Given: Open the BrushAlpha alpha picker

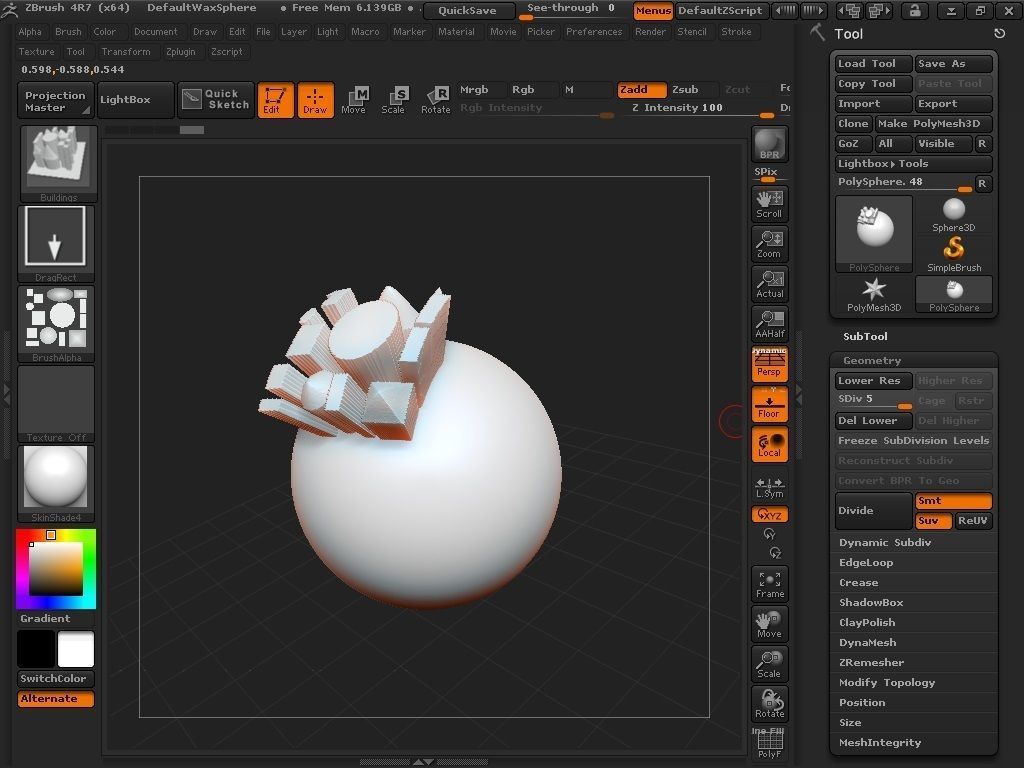Looking at the screenshot, I should click(56, 324).
